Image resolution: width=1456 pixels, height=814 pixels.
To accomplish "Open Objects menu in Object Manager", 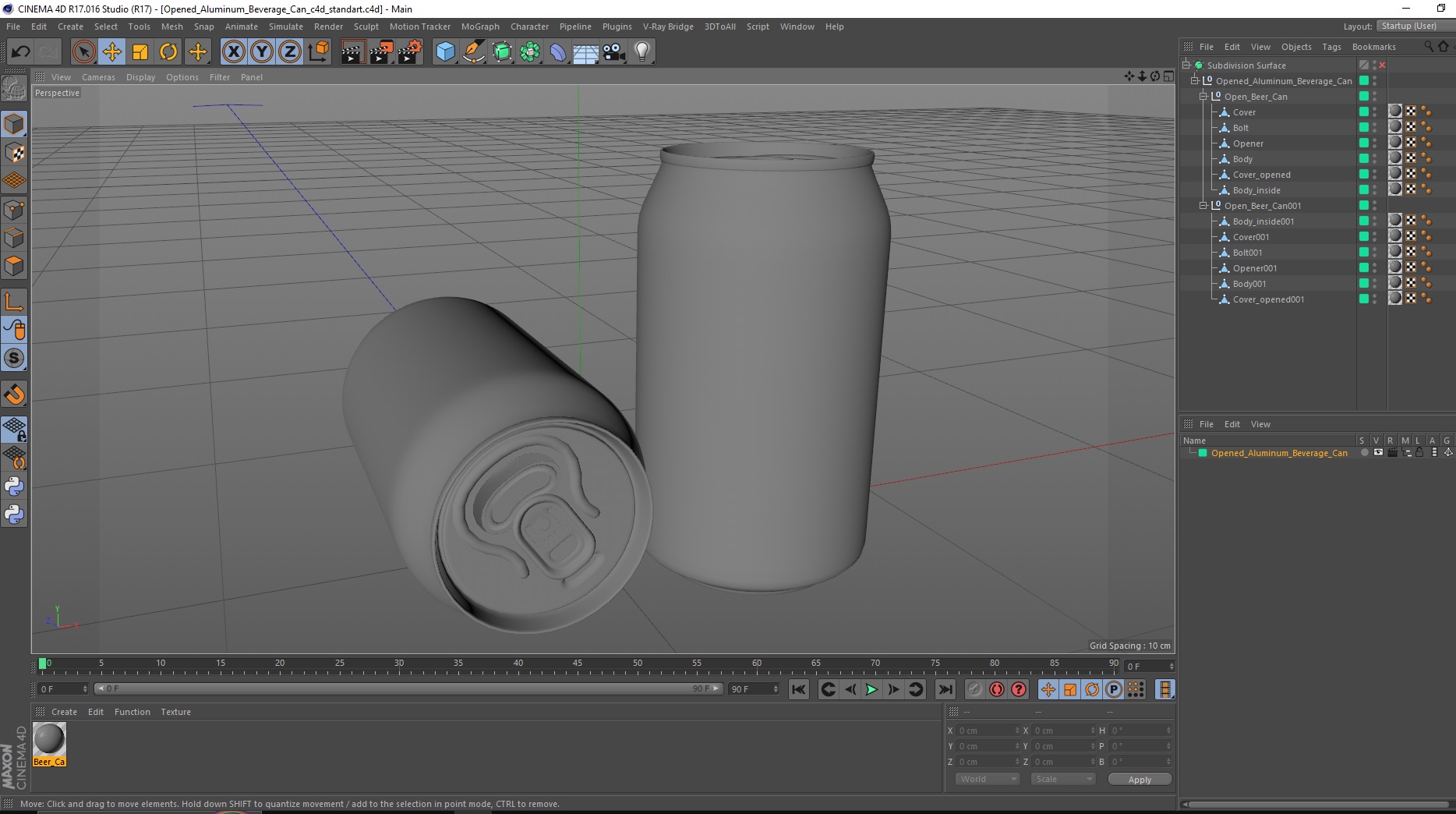I will [1296, 47].
